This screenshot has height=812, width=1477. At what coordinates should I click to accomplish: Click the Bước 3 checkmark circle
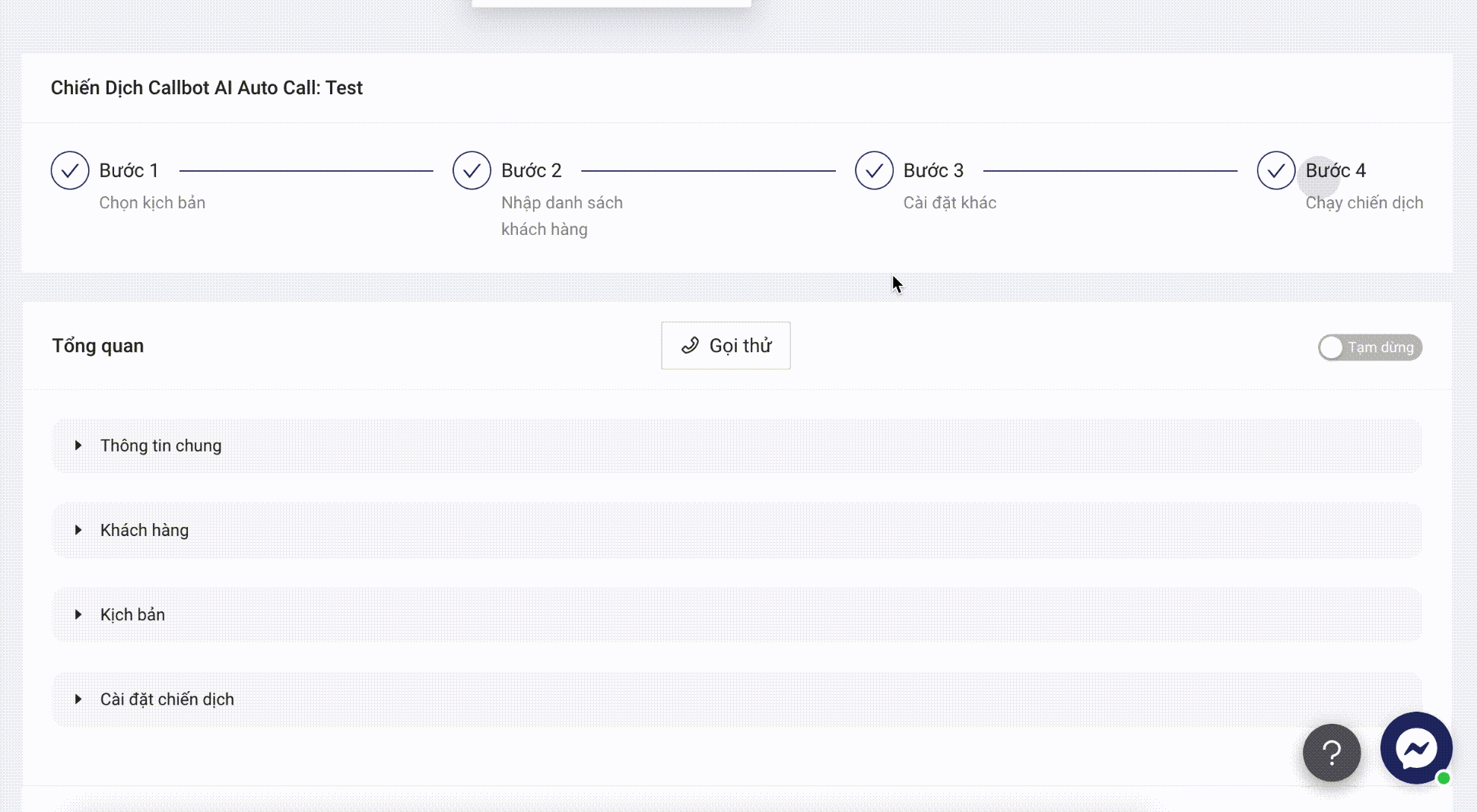point(874,170)
